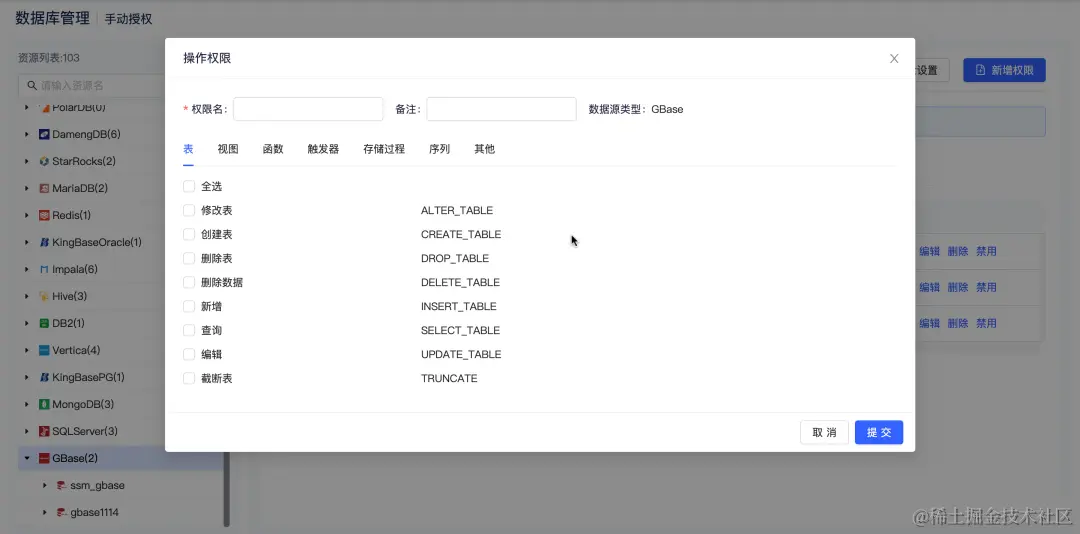The width and height of the screenshot is (1080, 534).
Task: Expand the StarRocks(2) tree node
Action: pyautogui.click(x=27, y=161)
